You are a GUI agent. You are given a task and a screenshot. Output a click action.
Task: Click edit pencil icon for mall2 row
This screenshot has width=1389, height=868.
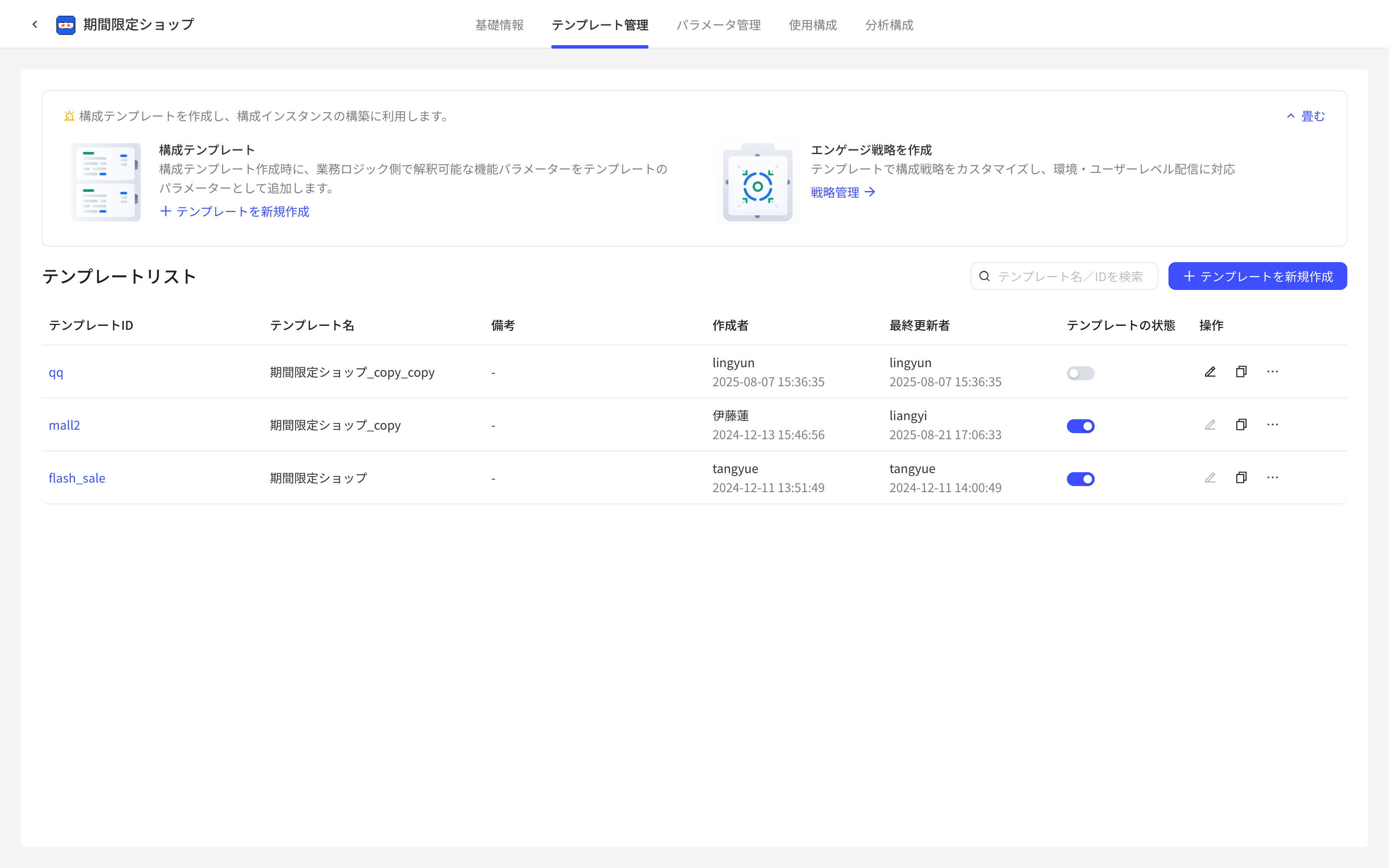click(x=1210, y=425)
